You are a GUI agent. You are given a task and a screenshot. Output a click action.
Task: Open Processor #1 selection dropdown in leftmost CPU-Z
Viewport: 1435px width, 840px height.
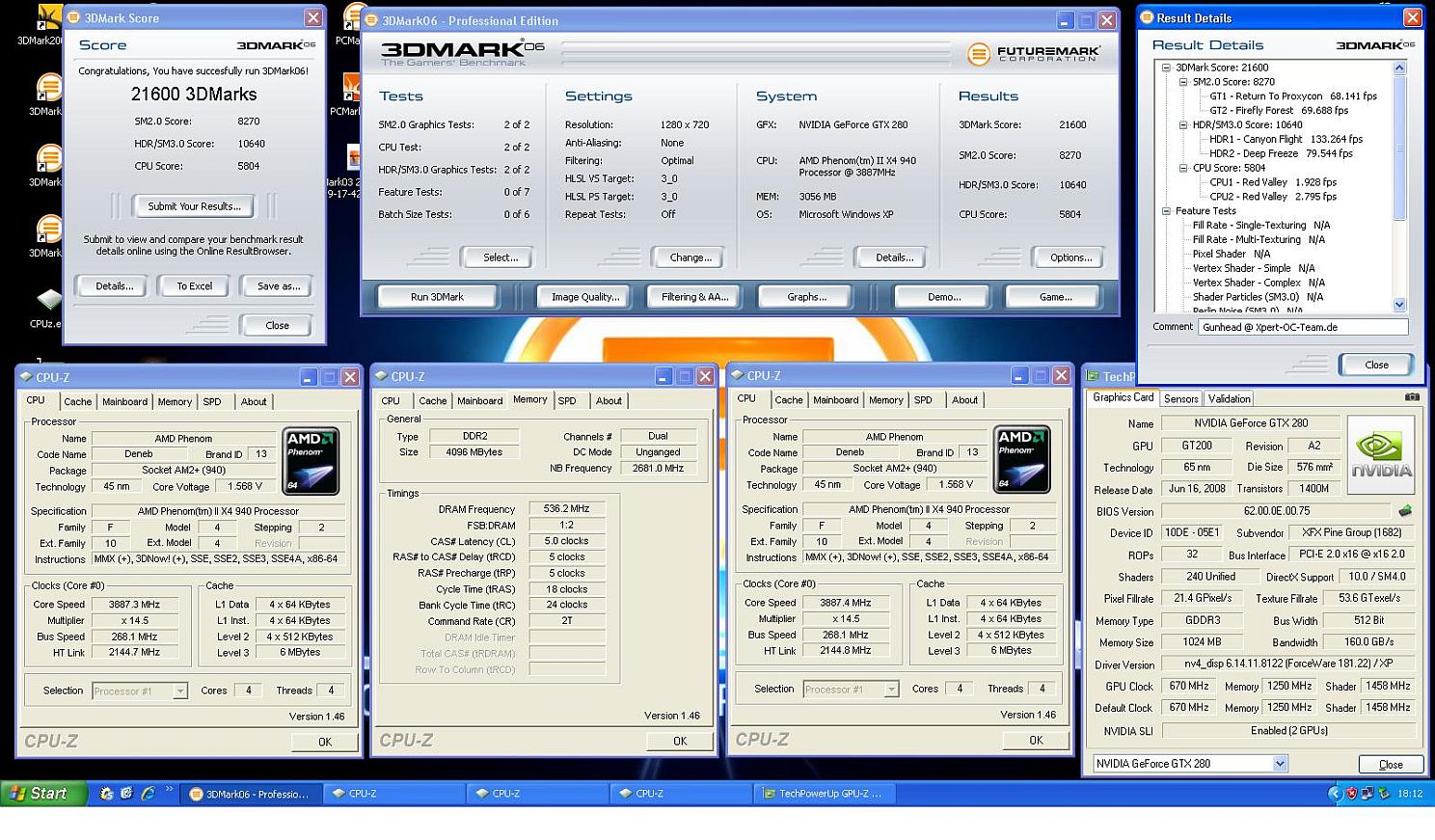[180, 691]
